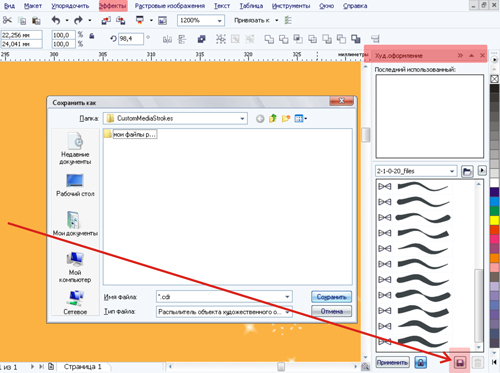
Task: Open the Таблица menu
Action: point(251,6)
